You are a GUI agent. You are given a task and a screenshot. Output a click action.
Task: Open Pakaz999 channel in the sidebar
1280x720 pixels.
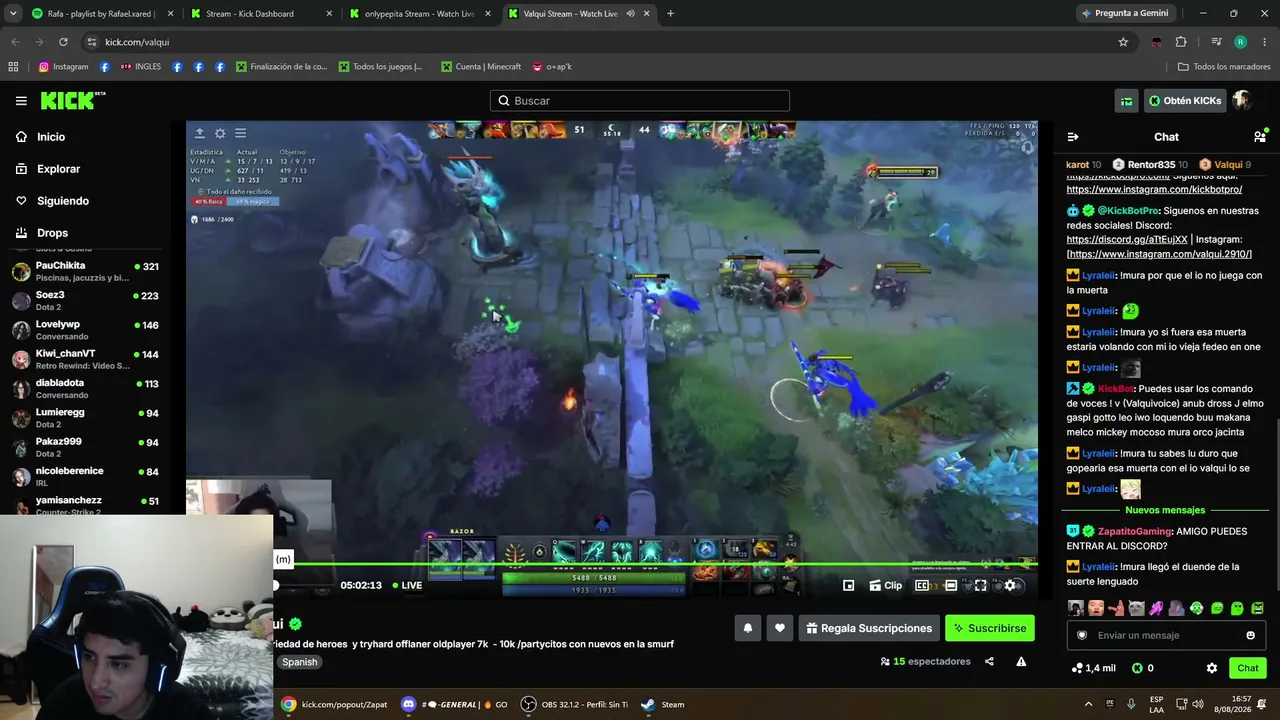[x=85, y=447]
